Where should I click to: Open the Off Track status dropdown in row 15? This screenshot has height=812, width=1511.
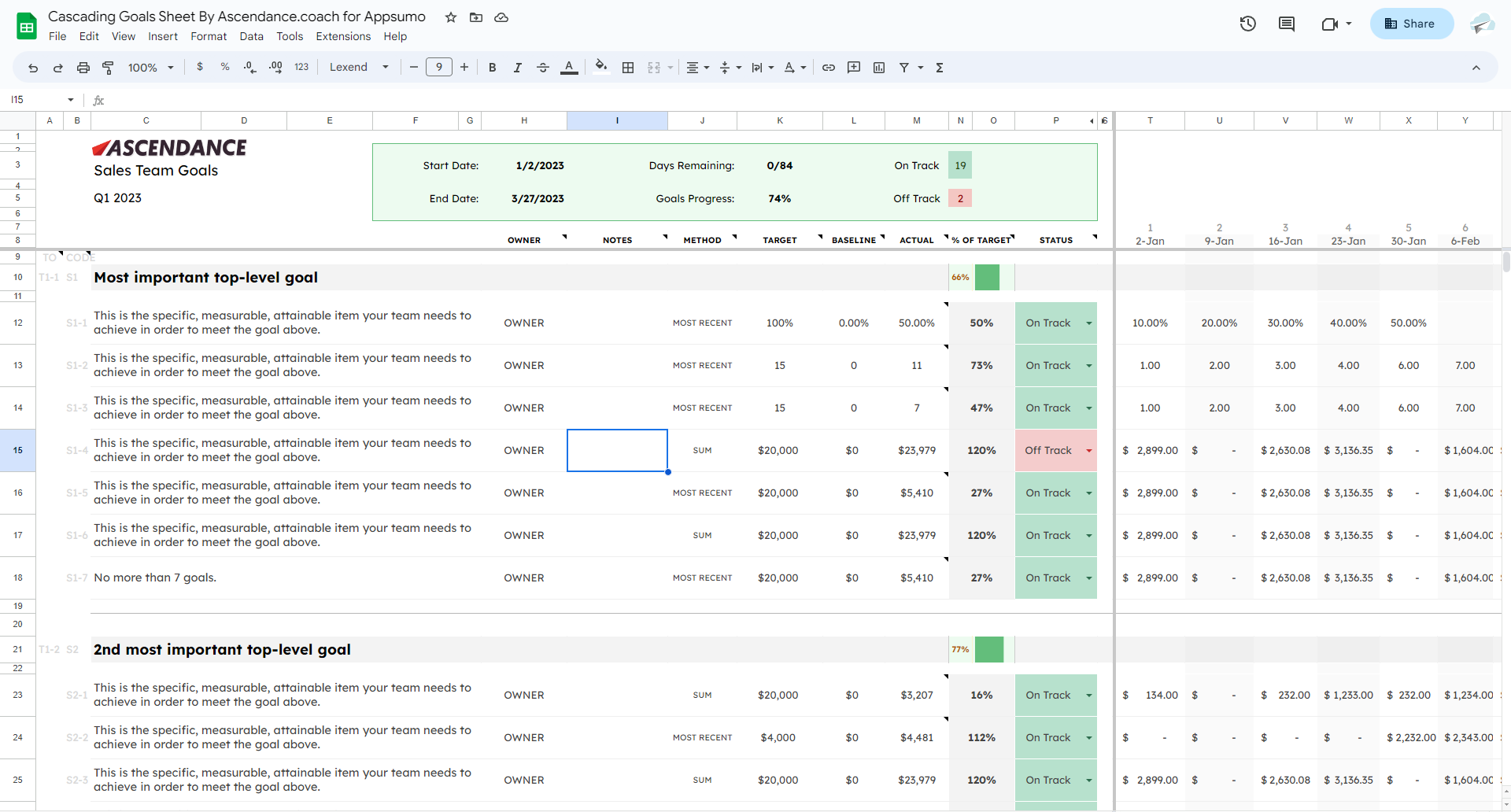(1089, 451)
